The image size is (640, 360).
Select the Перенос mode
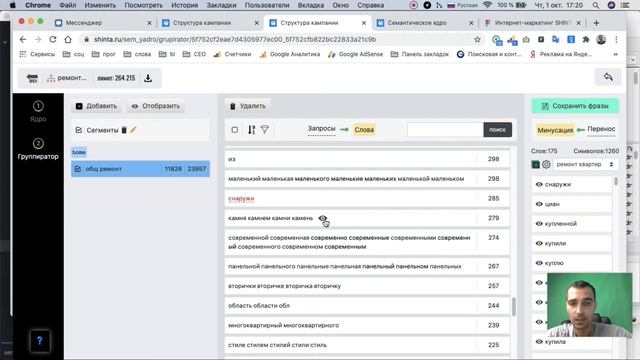point(602,129)
